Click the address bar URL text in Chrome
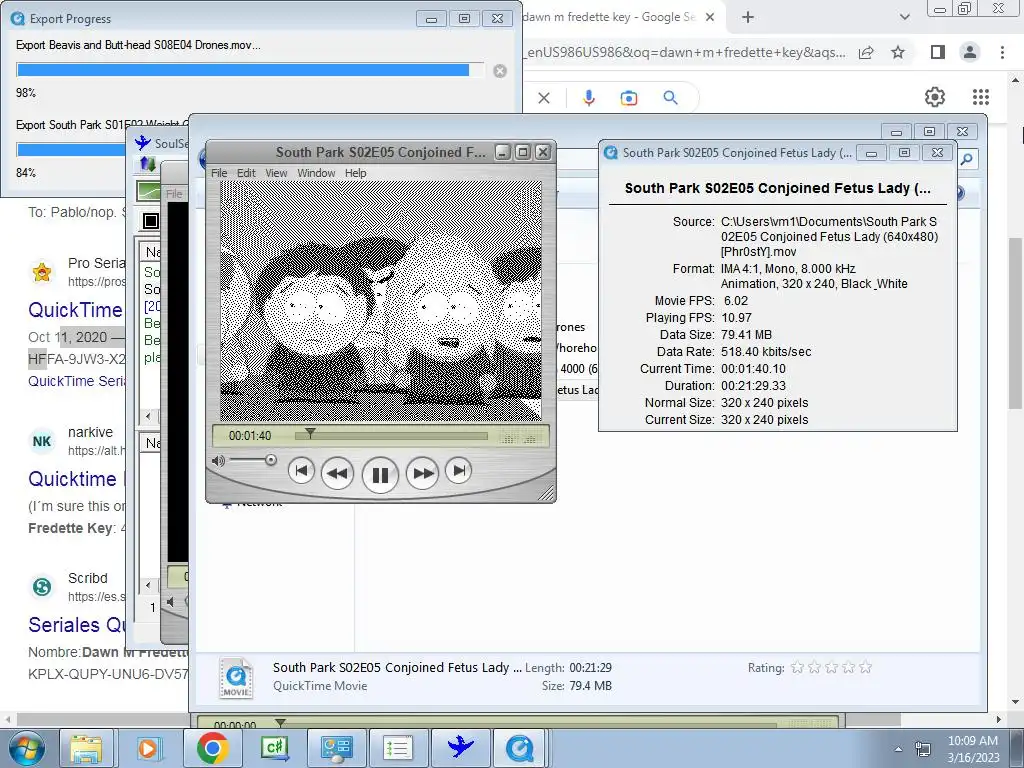This screenshot has width=1024, height=768. point(686,52)
